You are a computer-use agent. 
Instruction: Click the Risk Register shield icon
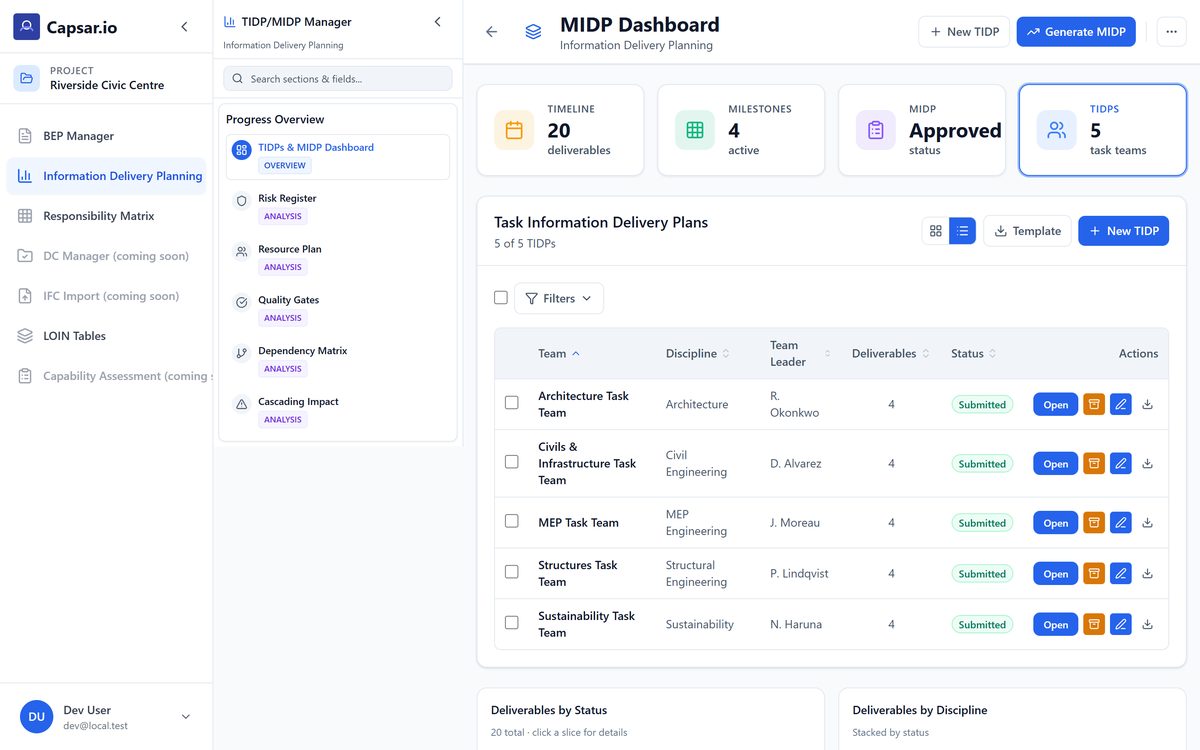point(241,201)
